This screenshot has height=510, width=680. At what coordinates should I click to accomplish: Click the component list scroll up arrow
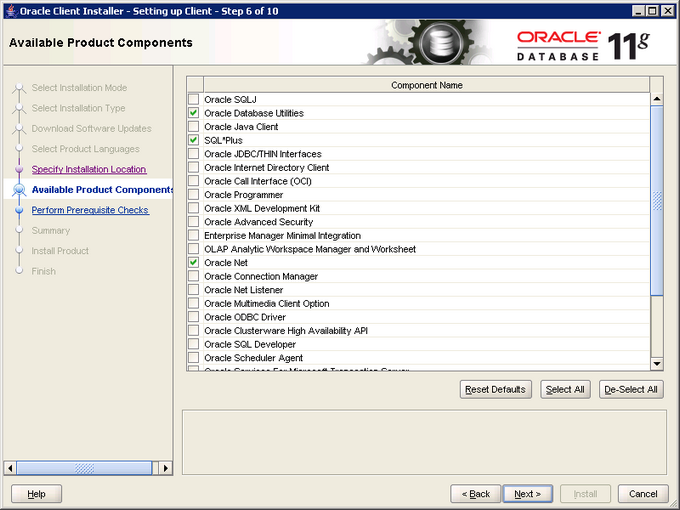[657, 99]
